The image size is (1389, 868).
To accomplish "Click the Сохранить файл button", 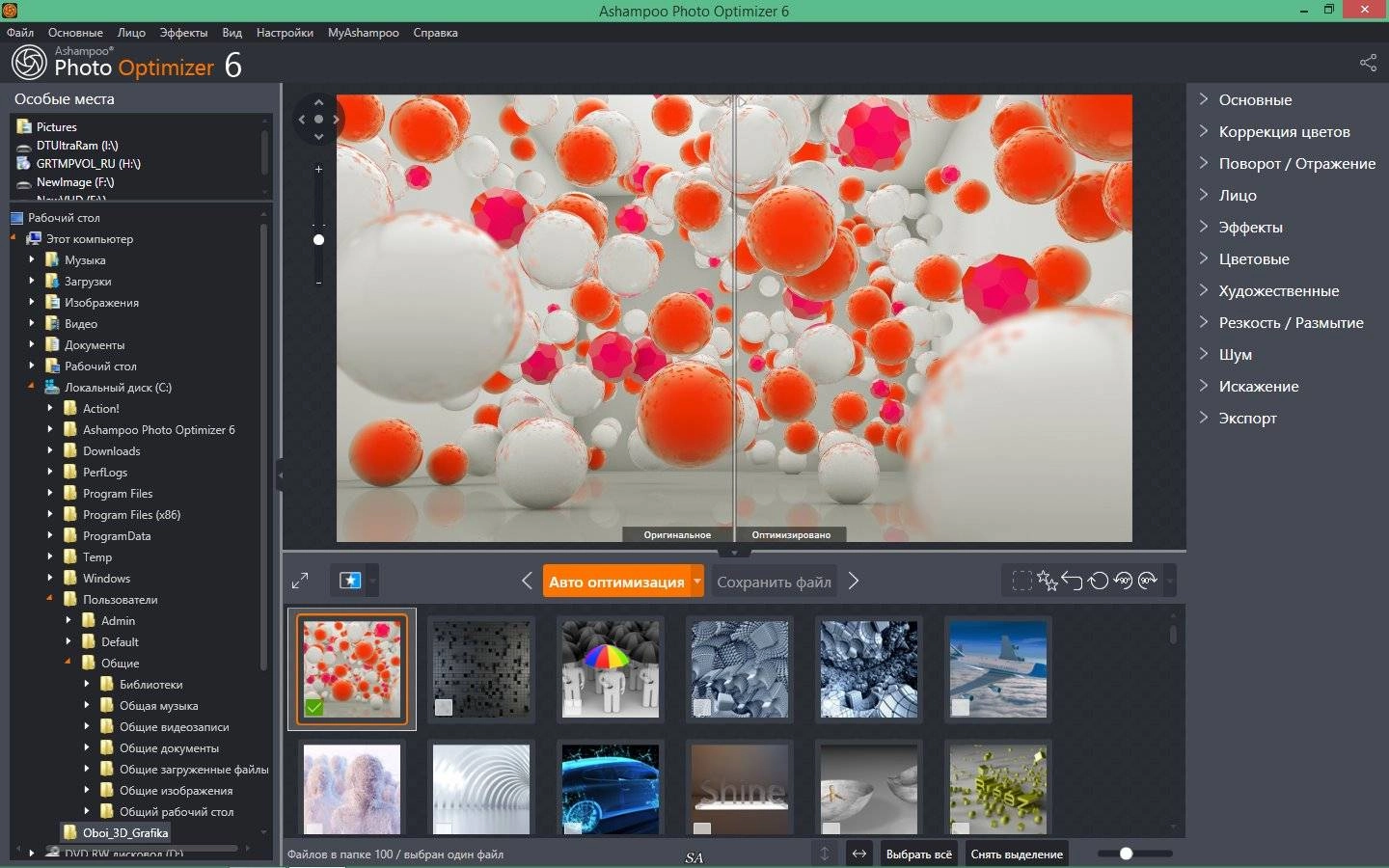I will click(774, 582).
